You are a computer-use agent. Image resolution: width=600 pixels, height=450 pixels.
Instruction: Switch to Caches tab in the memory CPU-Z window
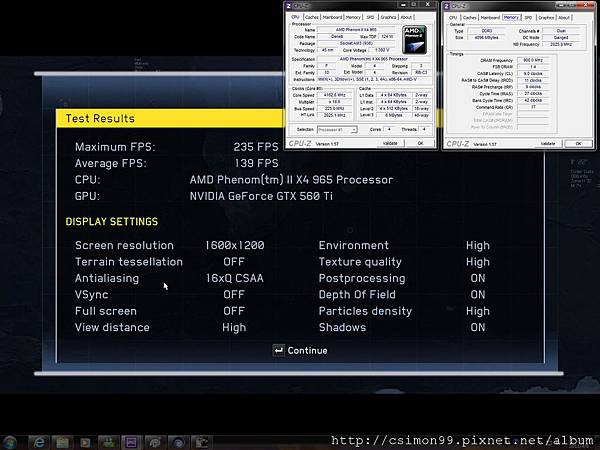click(470, 18)
